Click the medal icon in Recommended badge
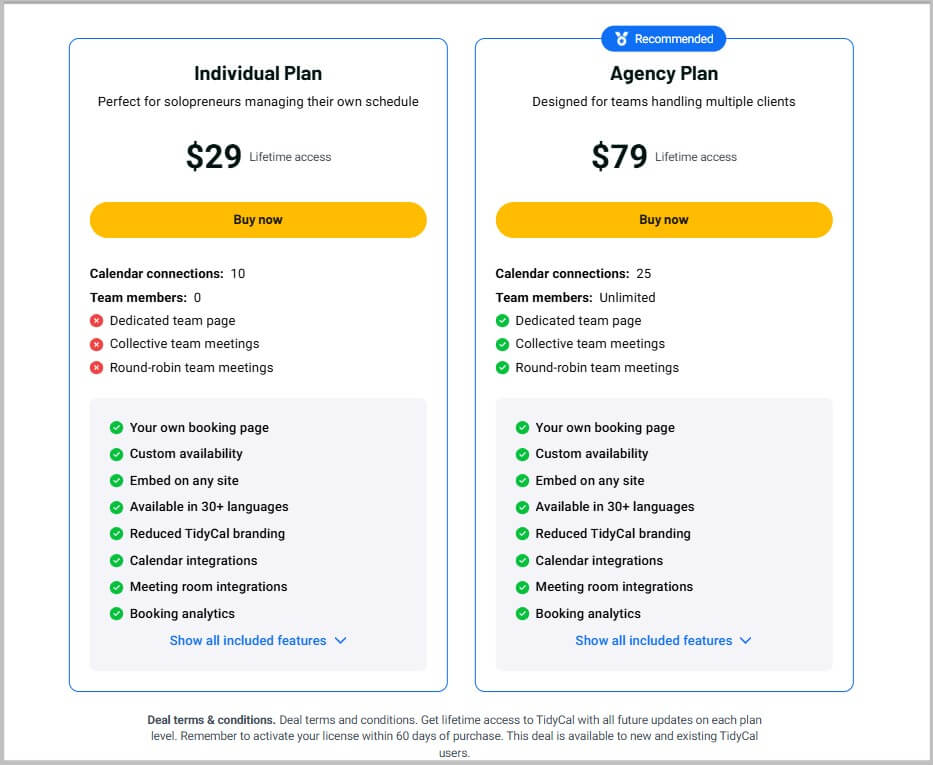The height and width of the screenshot is (765, 933). click(621, 39)
